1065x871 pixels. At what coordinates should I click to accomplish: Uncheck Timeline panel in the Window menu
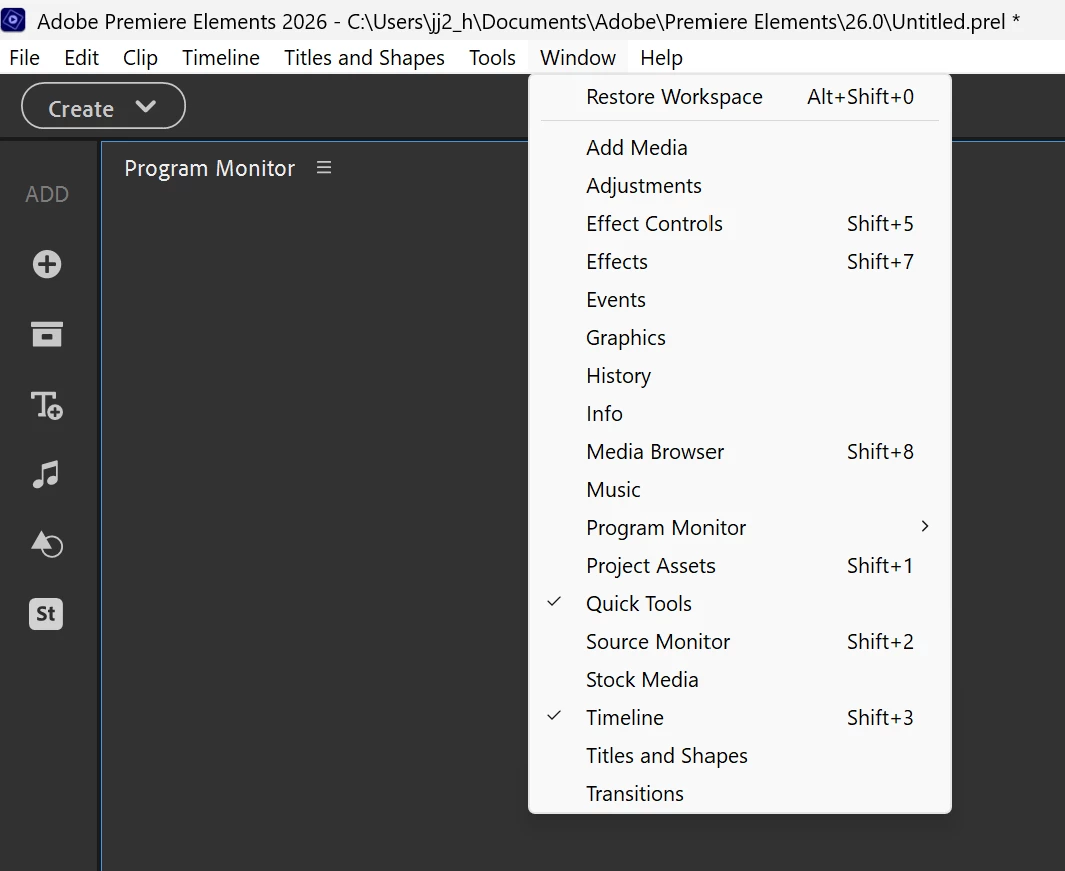click(x=740, y=717)
